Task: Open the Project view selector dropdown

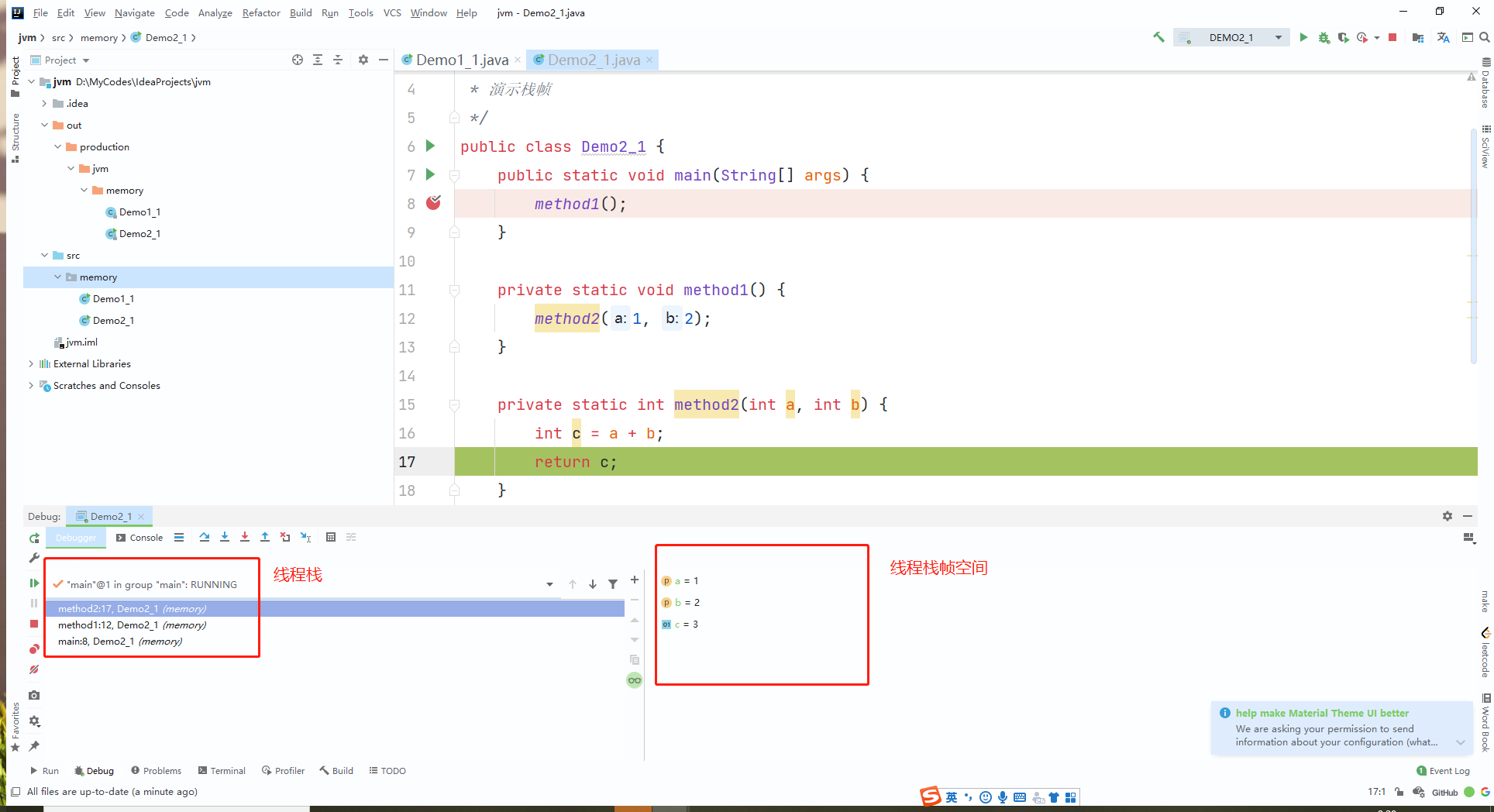Action: click(x=60, y=60)
